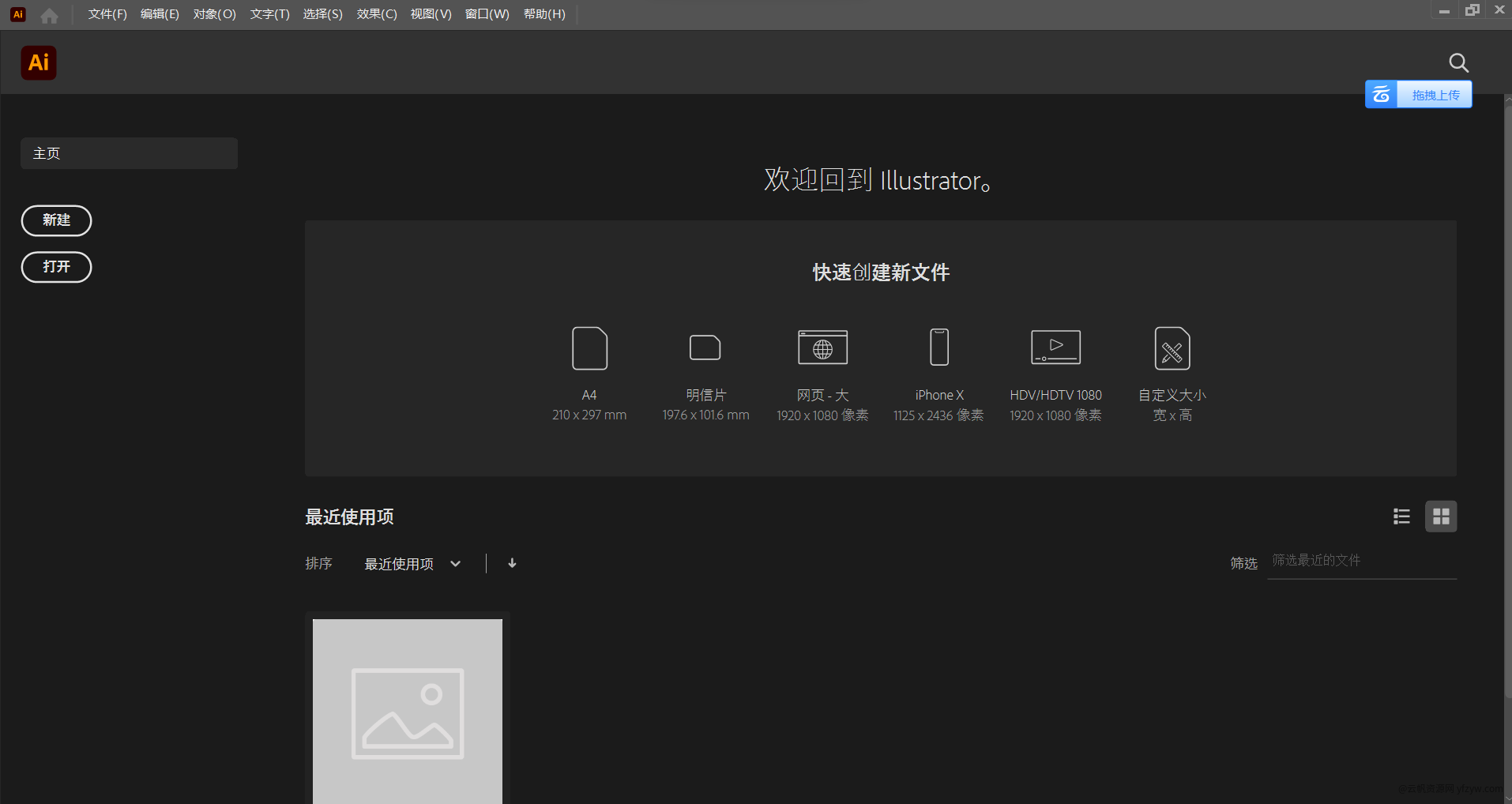Open the recent file thumbnail
Viewport: 1512px width, 804px height.
408,711
